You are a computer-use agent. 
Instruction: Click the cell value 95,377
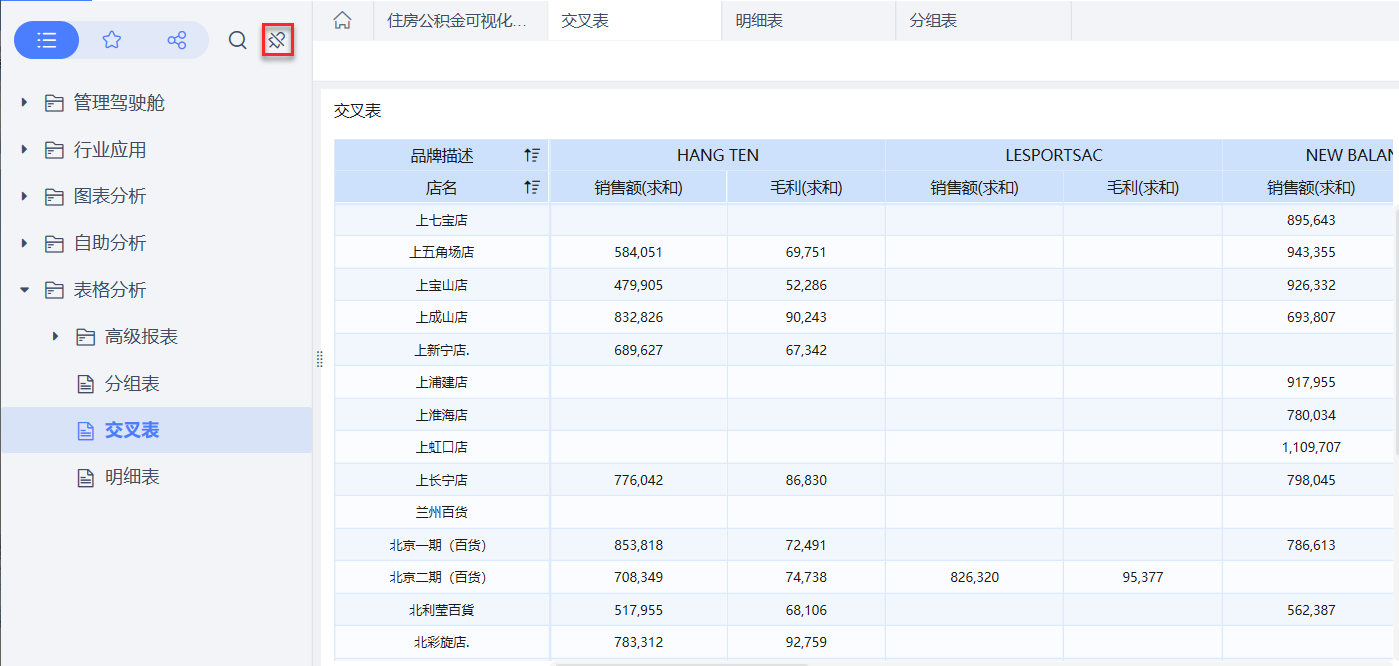[x=1142, y=577]
